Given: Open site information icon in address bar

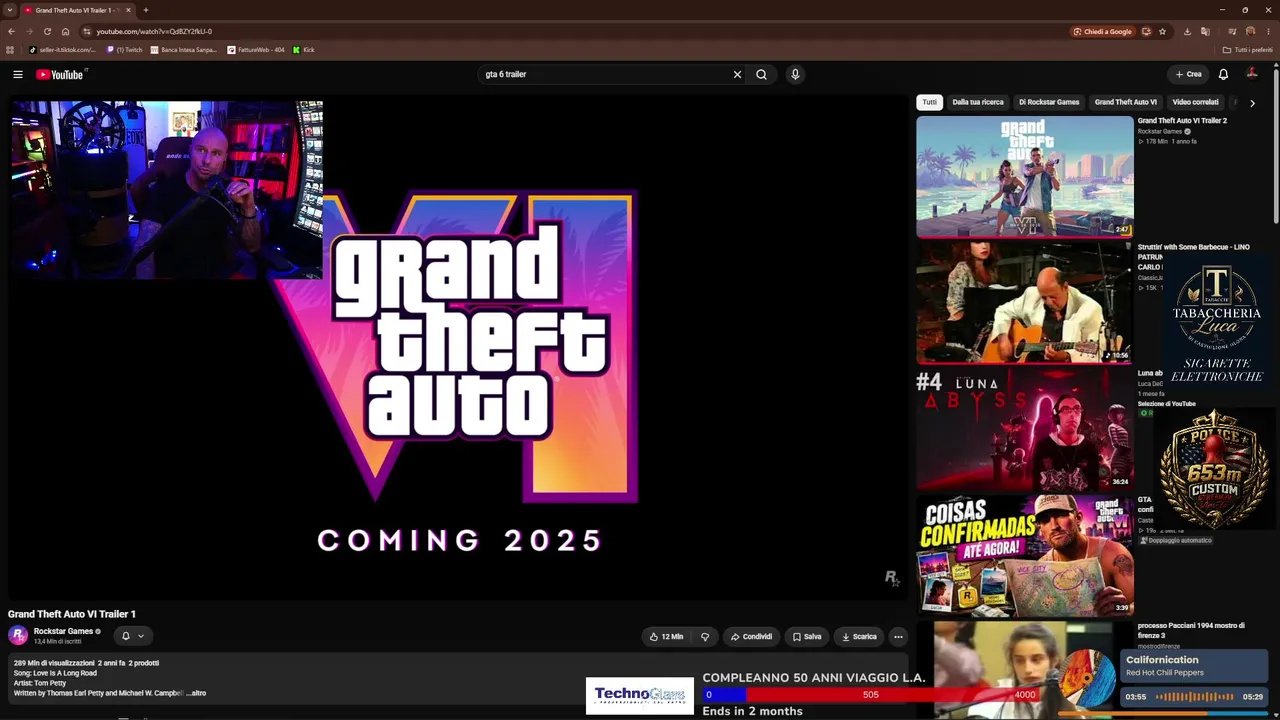Looking at the screenshot, I should (x=87, y=31).
